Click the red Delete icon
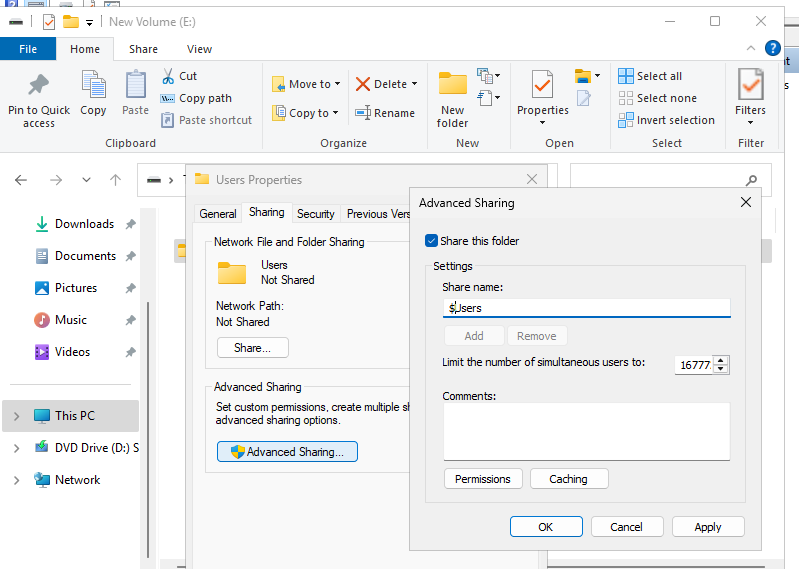This screenshot has width=799, height=569. (x=363, y=84)
